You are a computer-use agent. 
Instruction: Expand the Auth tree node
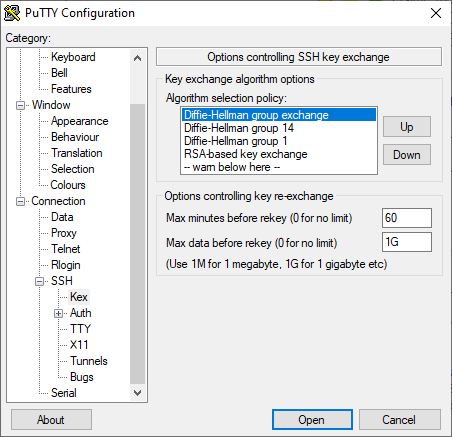pyautogui.click(x=58, y=314)
